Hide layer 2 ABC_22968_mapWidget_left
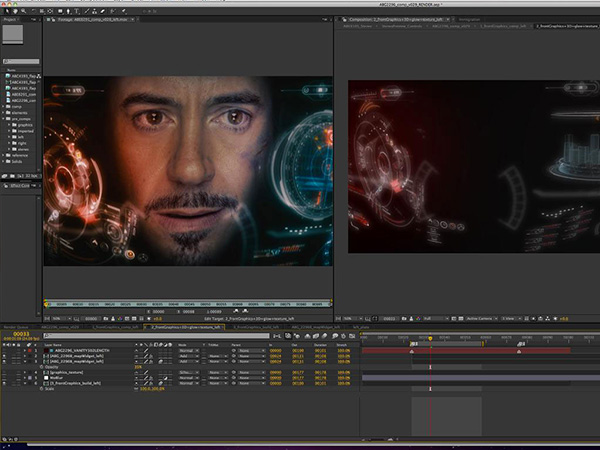Viewport: 600px width, 450px height. 4,356
